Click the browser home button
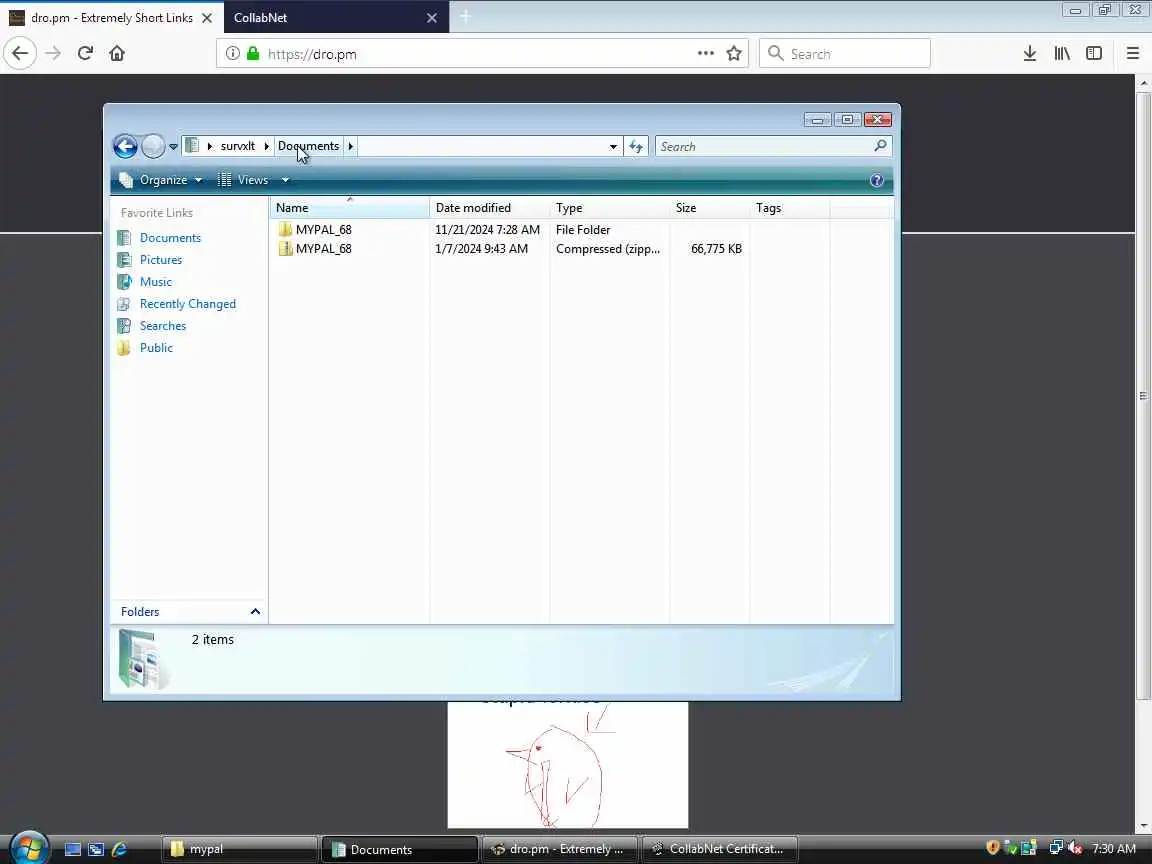 click(x=117, y=53)
